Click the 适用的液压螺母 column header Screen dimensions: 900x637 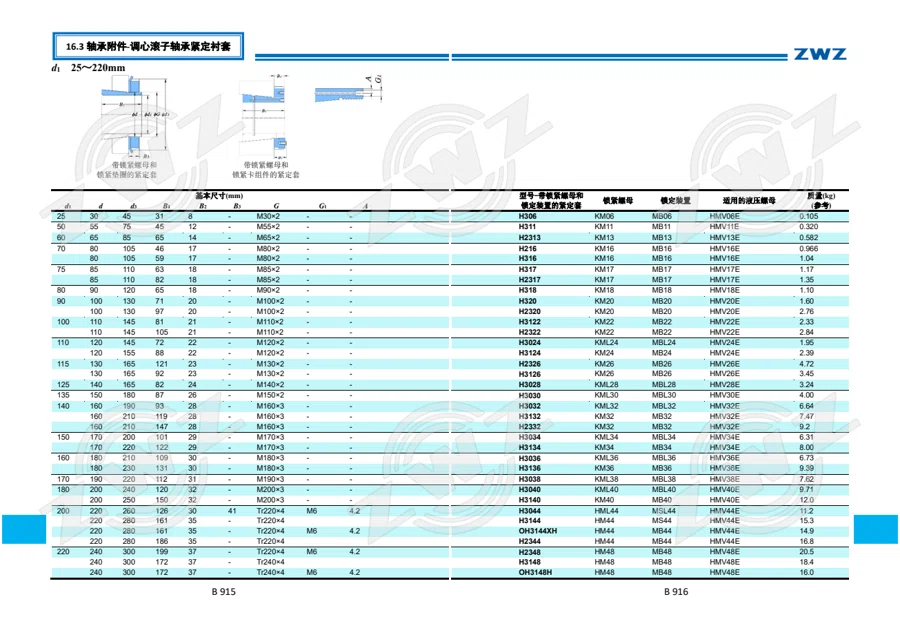pyautogui.click(x=749, y=200)
